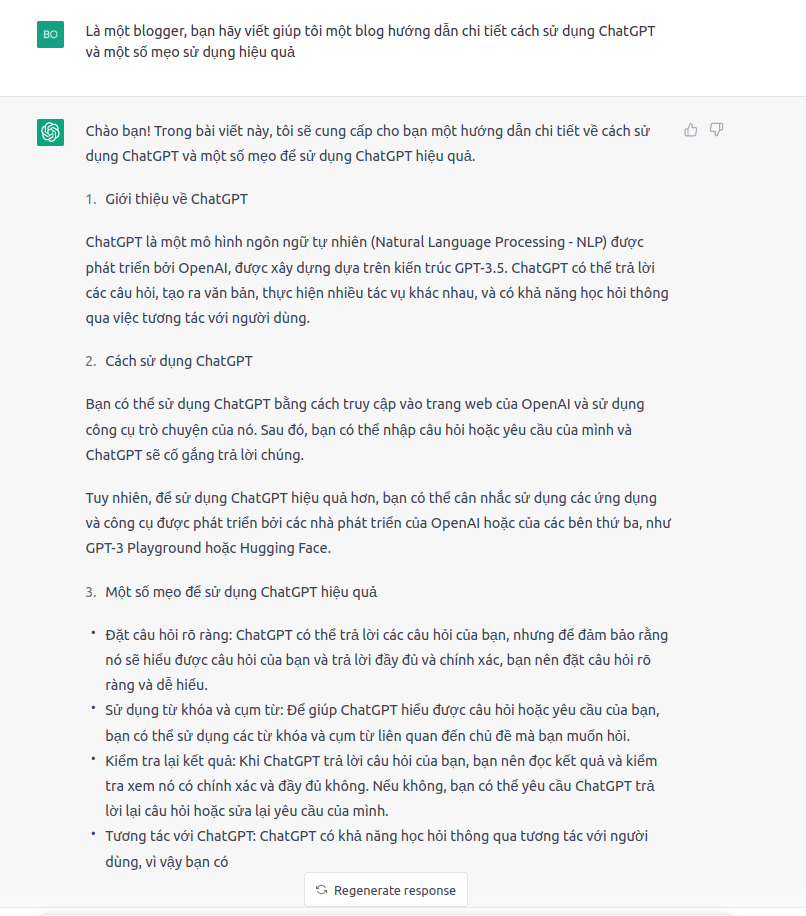The height and width of the screenshot is (916, 806).
Task: Click the "Kiểm tra lại kết quả" bullet
Action: tap(385, 785)
